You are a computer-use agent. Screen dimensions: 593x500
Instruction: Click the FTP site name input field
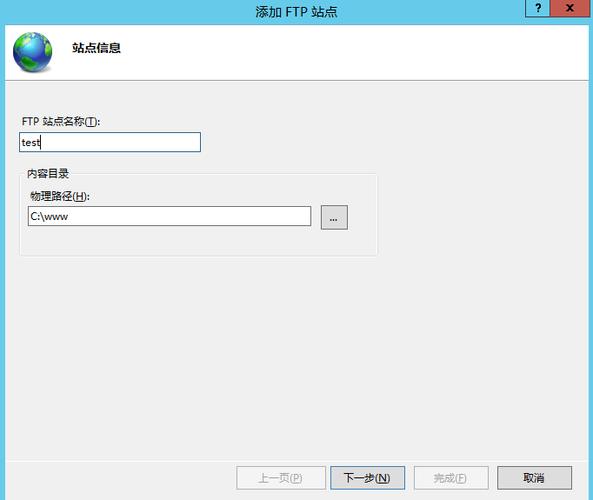110,142
